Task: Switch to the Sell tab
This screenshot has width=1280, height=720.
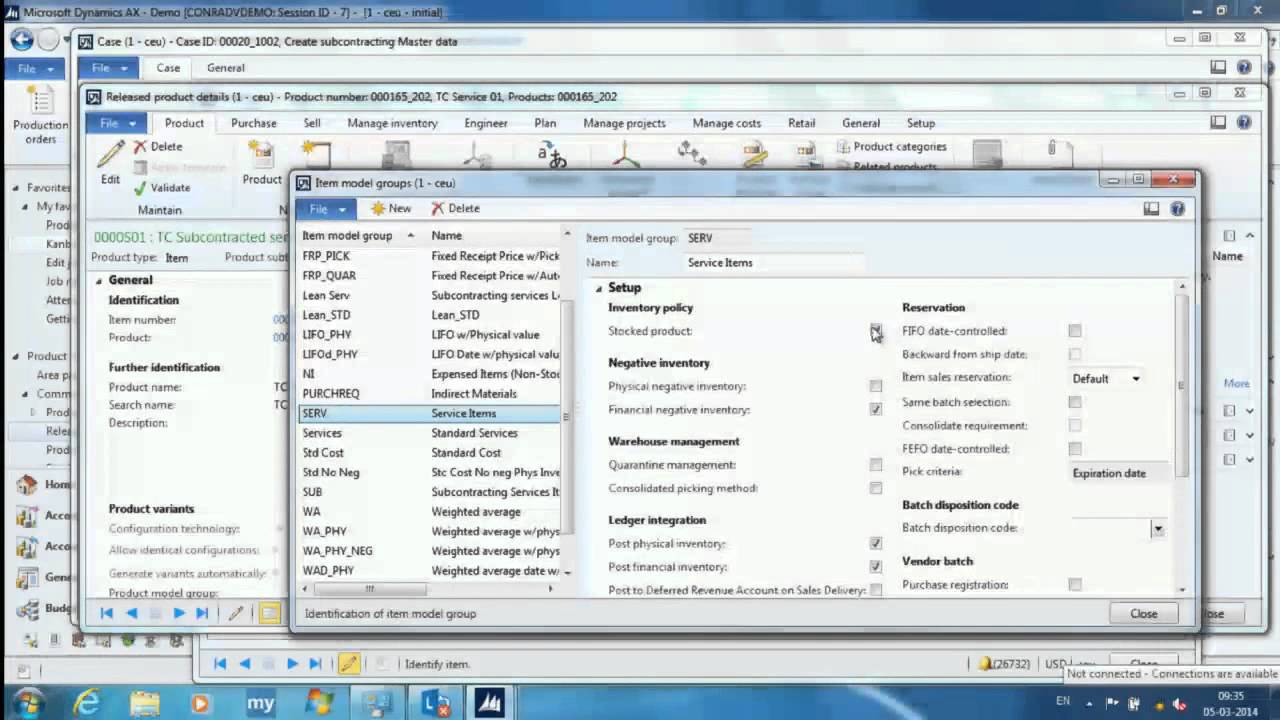Action: tap(312, 123)
